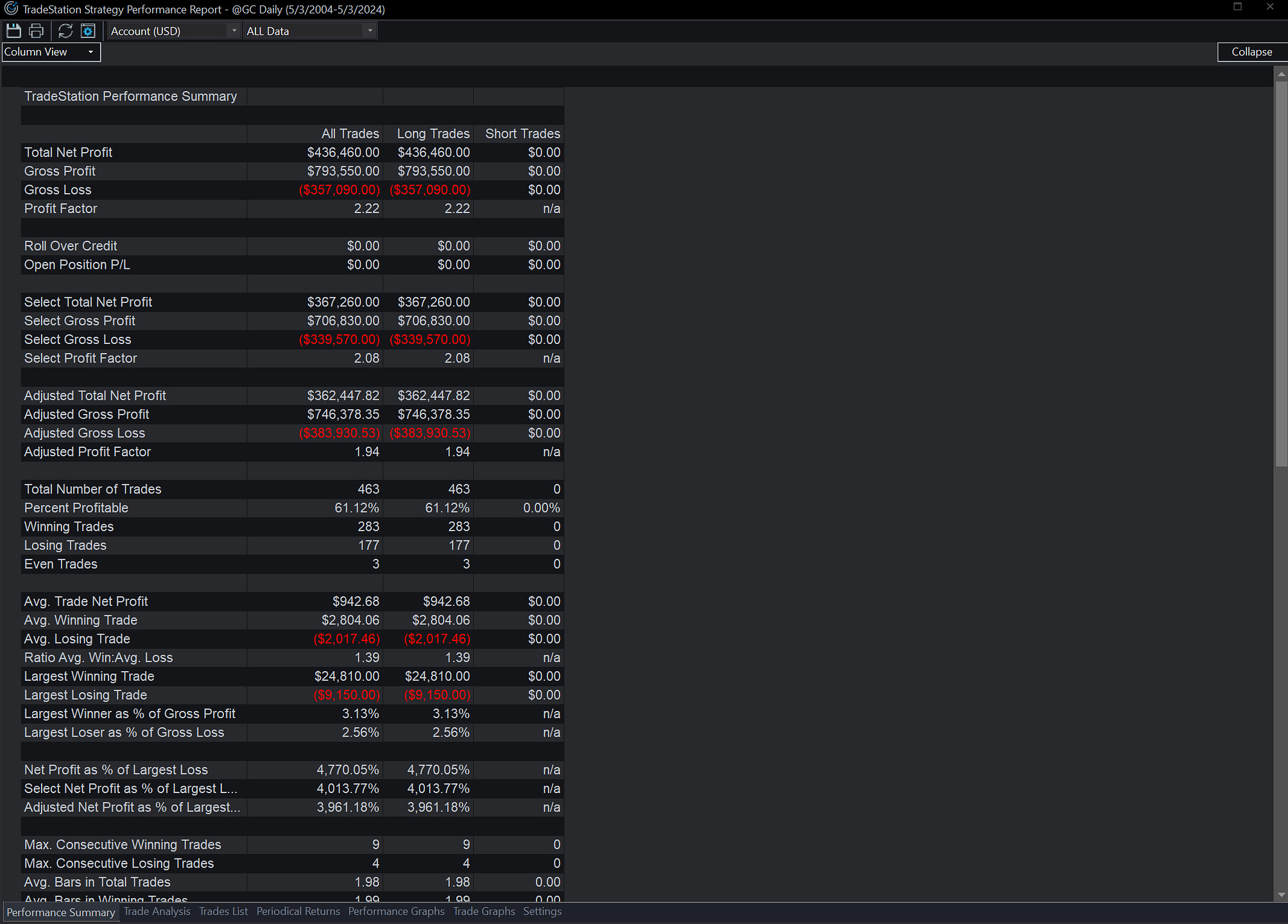Screen dimensions: 1288x924
Task: Show the Performance Graphs tab
Action: tap(397, 911)
